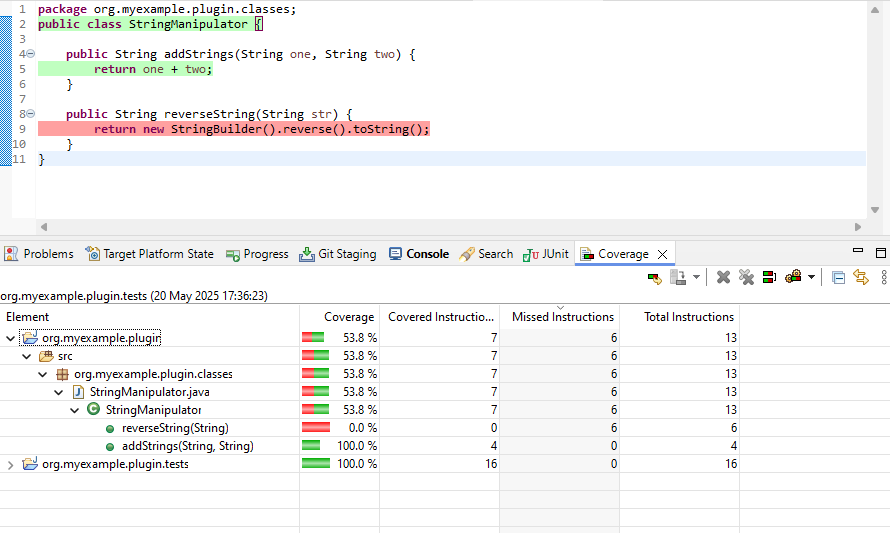Fold the addStrings method in editor
Image resolution: width=890 pixels, height=533 pixels.
tap(30, 54)
